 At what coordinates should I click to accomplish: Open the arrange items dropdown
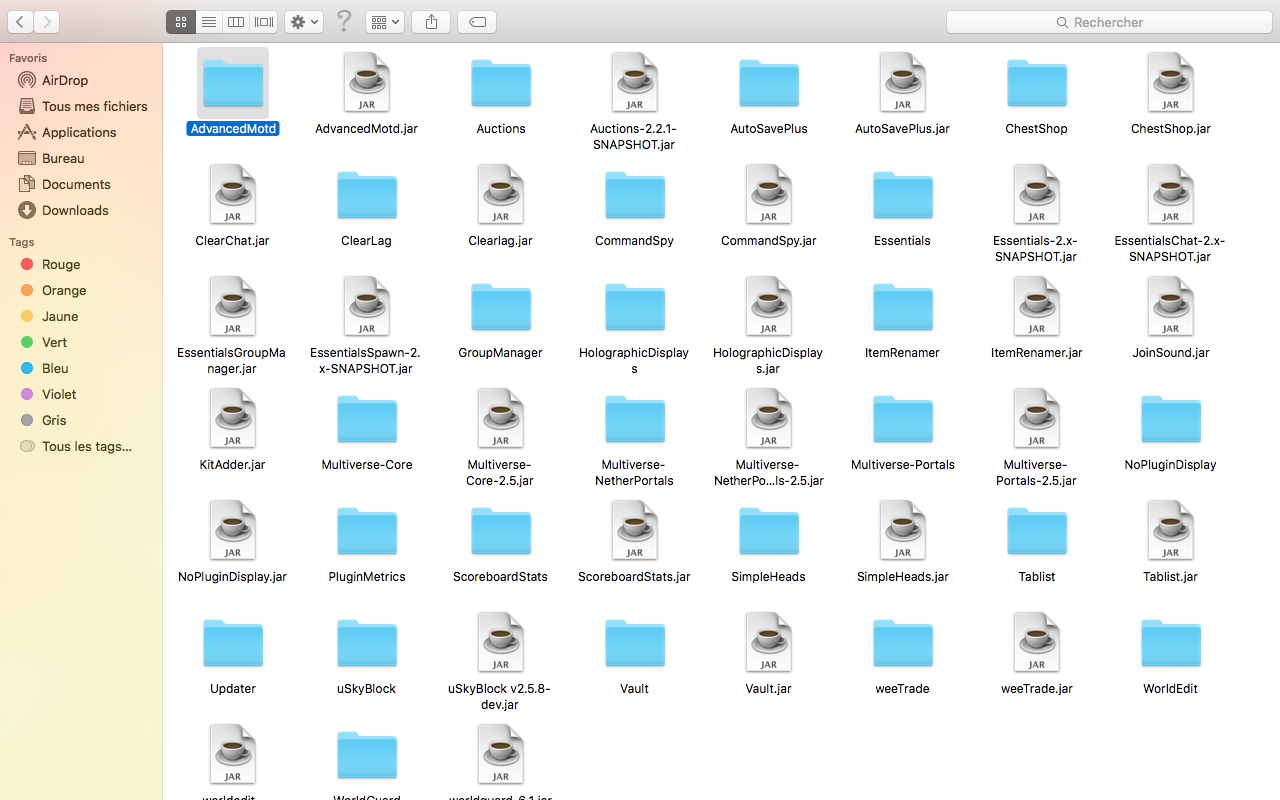click(385, 22)
